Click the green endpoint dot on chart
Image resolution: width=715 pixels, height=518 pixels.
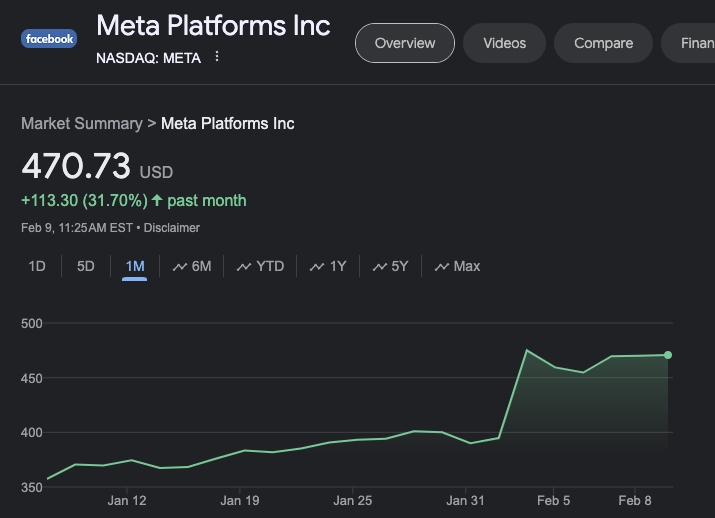tap(668, 355)
